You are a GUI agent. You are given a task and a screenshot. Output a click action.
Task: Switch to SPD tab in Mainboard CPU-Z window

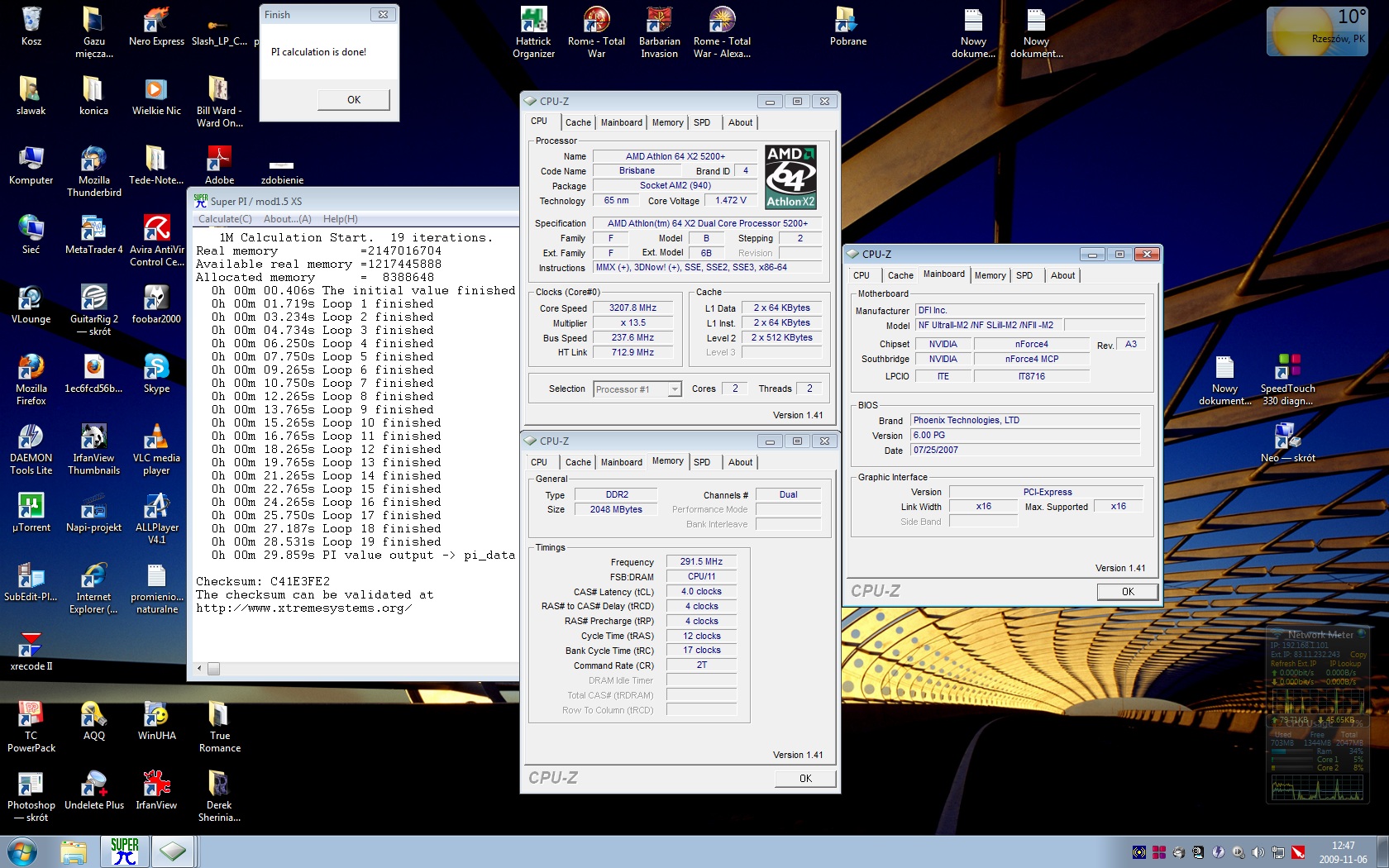click(1024, 275)
